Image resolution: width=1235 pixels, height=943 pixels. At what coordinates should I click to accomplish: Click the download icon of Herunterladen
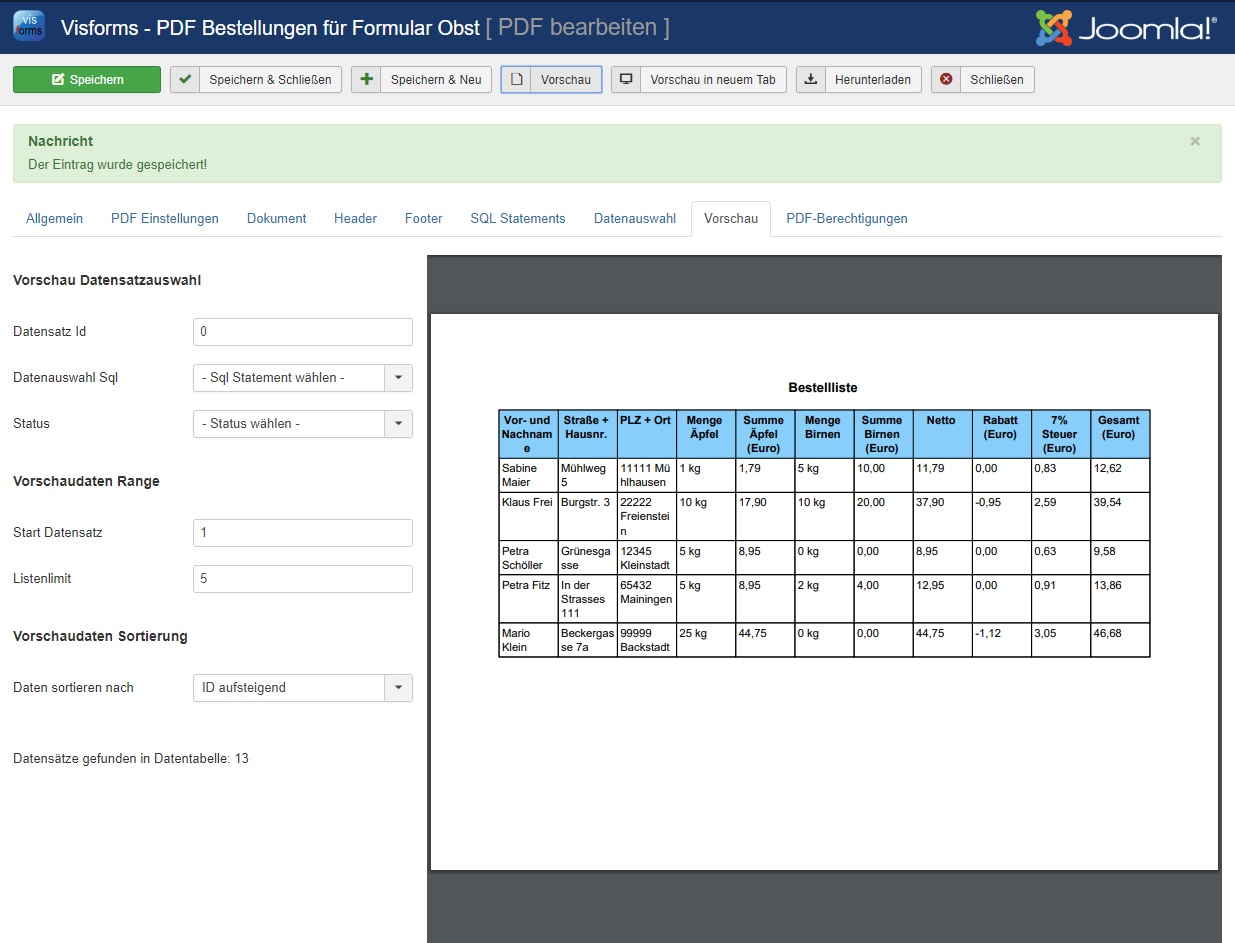[811, 80]
